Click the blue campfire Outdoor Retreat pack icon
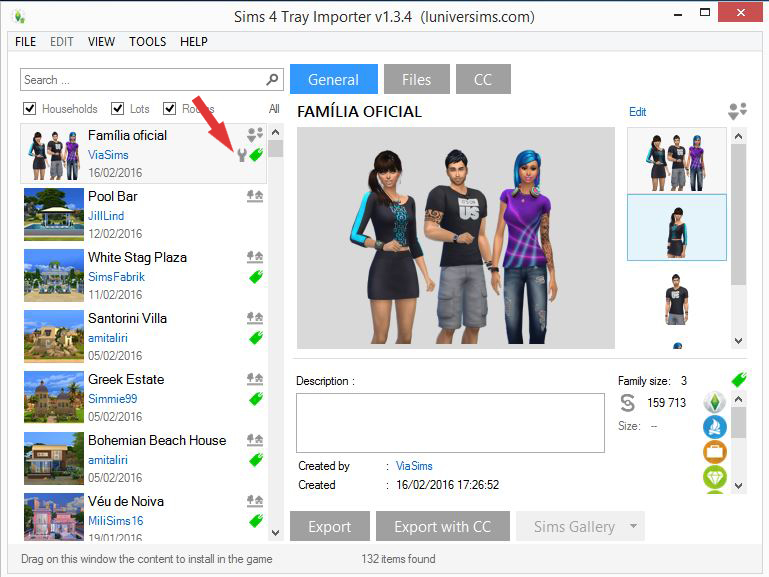 point(715,427)
